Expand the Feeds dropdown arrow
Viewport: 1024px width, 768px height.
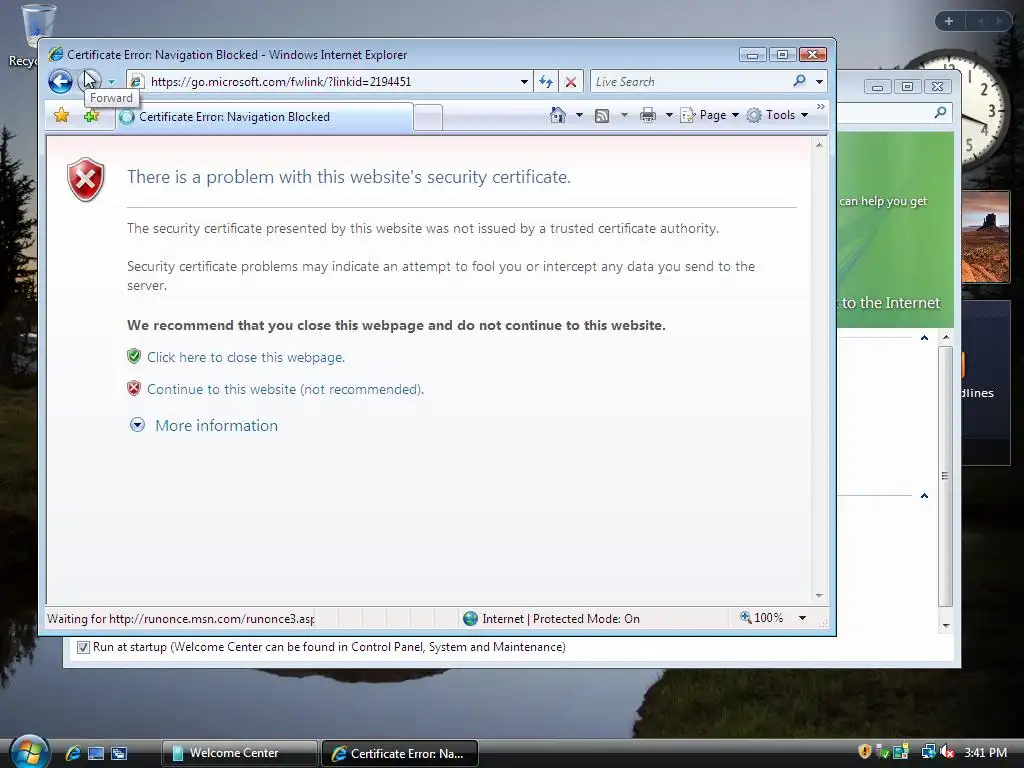(x=624, y=116)
